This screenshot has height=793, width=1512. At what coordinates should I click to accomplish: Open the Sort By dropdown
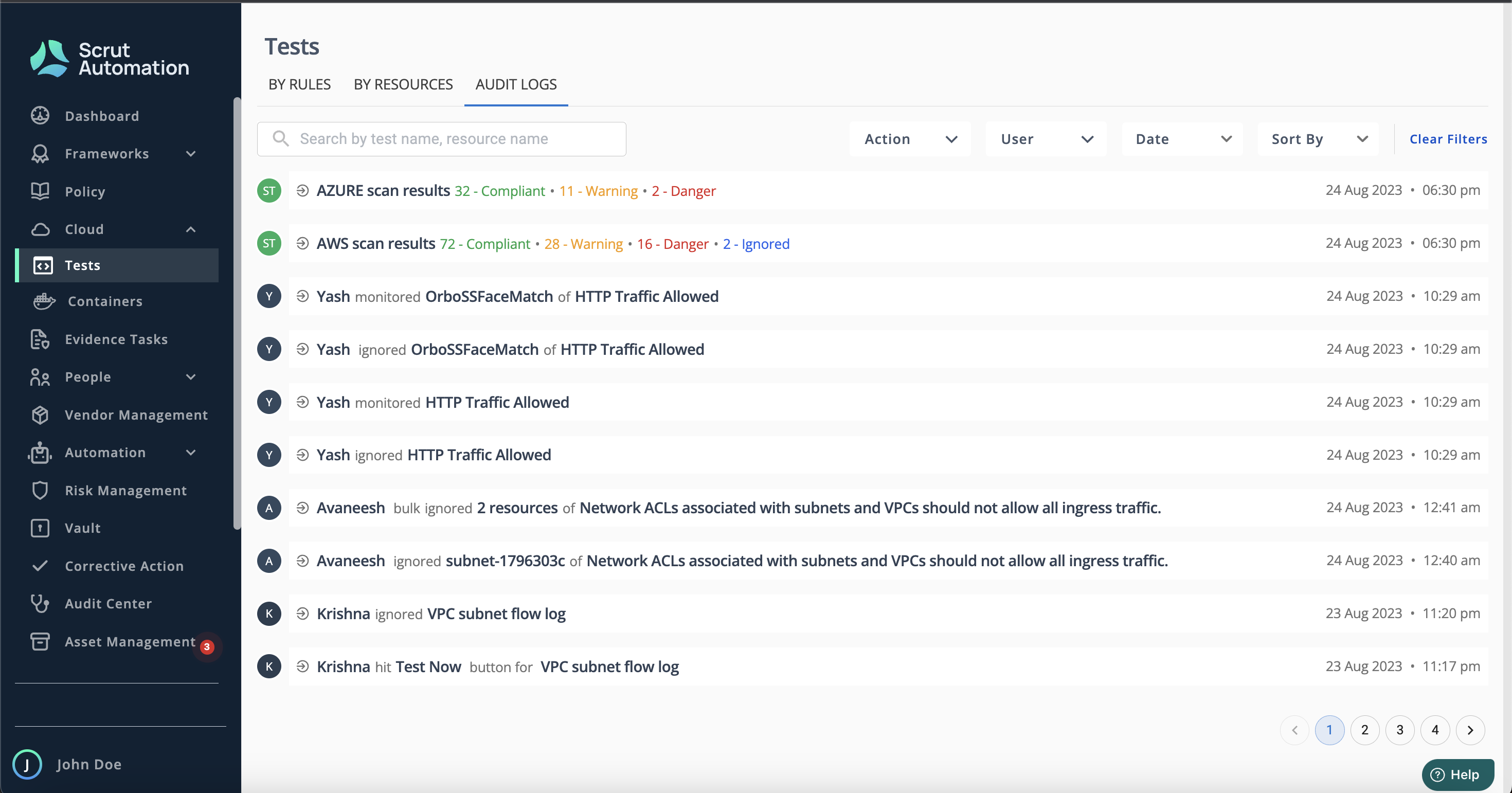1318,139
